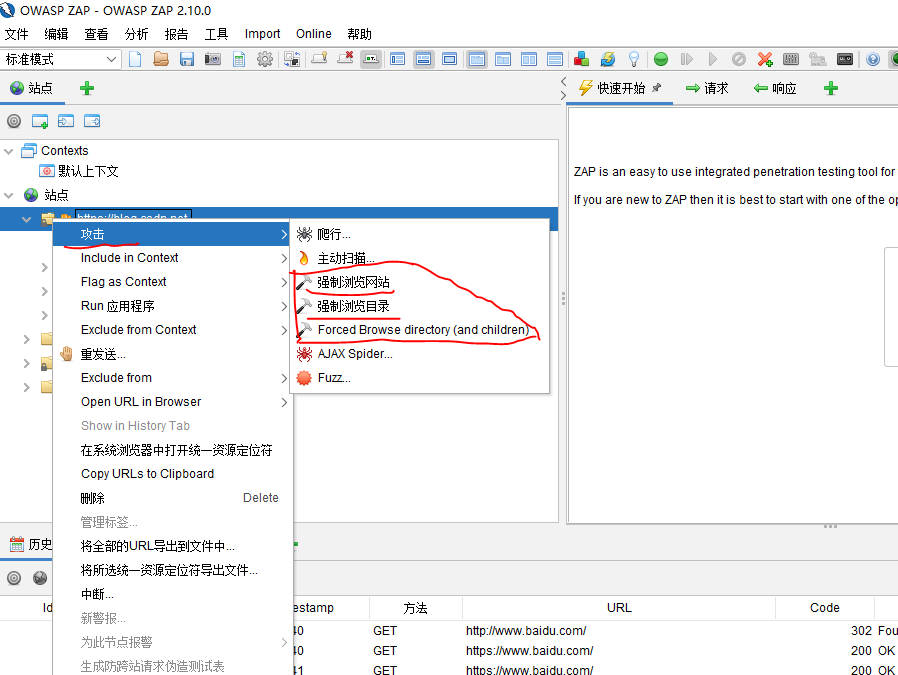Click the two-arrow icon right of the Options gear
Screen dimensions: 898x675
(292, 59)
